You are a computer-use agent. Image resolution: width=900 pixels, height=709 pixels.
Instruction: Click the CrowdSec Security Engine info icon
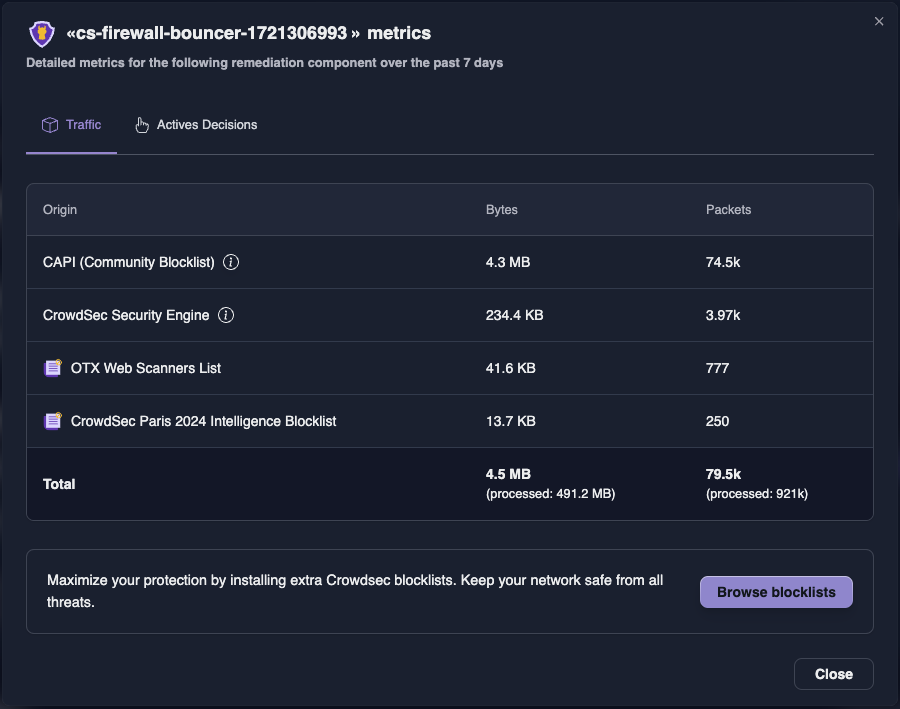click(226, 315)
